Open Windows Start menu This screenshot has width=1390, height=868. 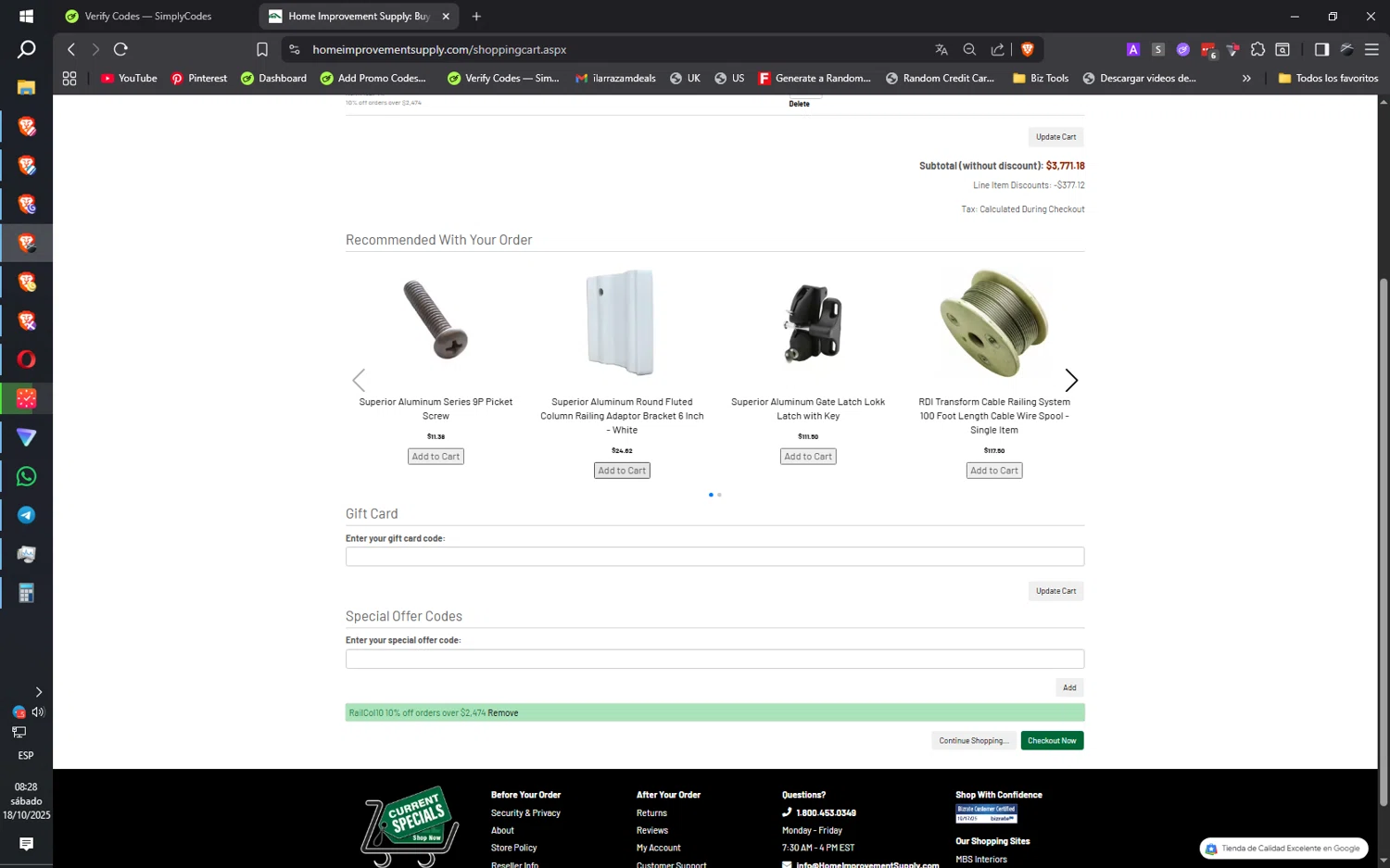tap(26, 16)
